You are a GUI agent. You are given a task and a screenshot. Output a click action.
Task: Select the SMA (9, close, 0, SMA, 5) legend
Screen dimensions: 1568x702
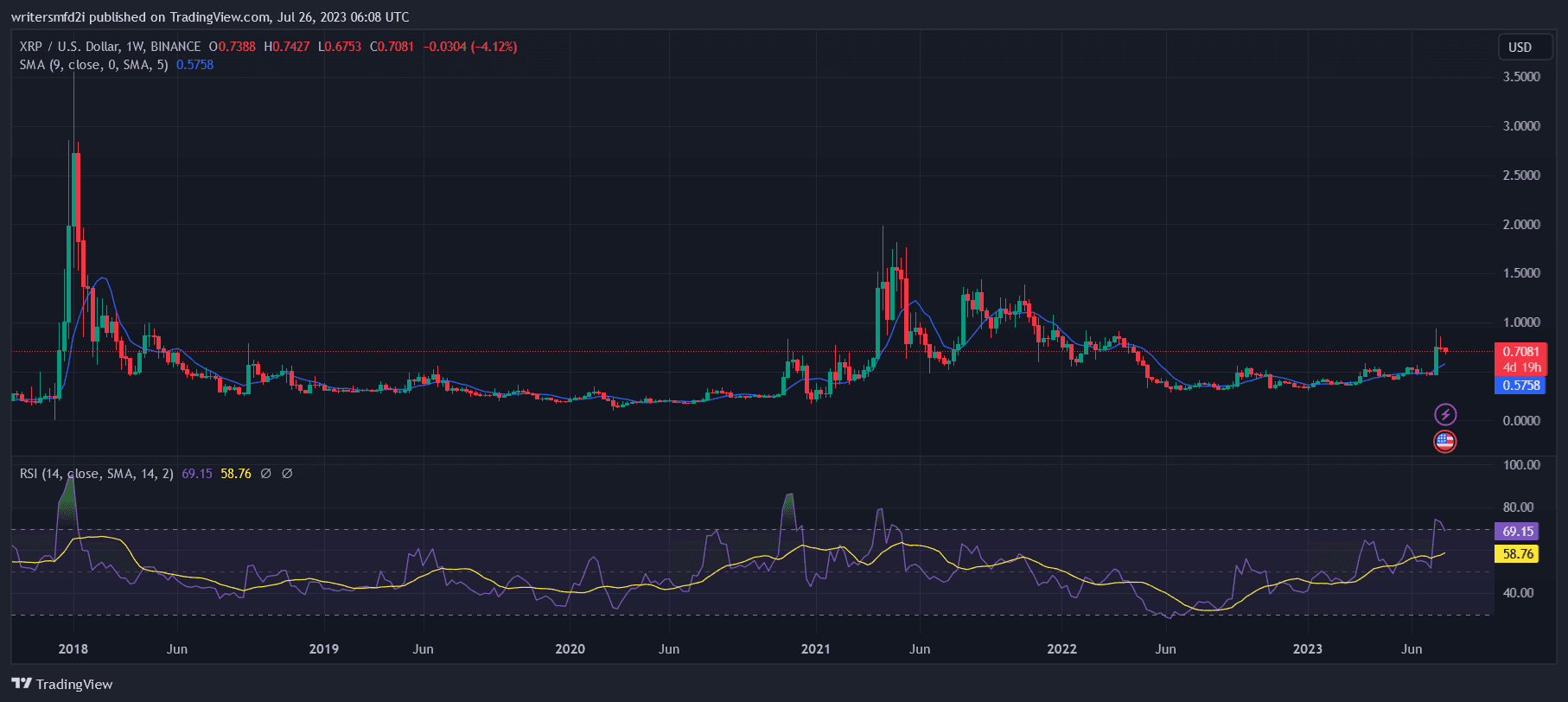93,65
